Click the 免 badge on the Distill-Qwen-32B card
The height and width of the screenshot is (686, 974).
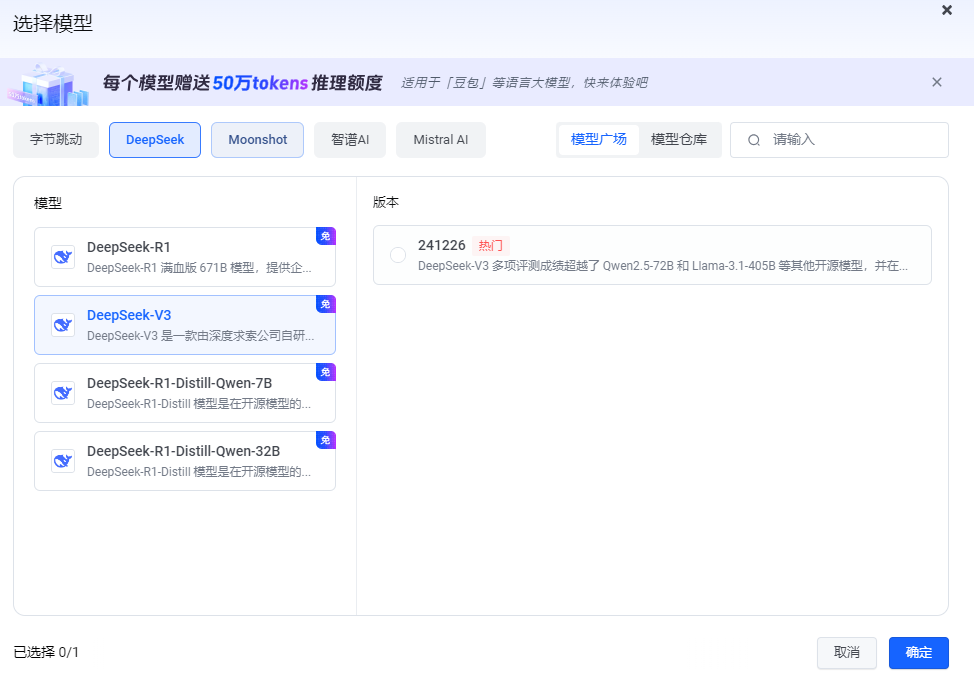click(325, 440)
